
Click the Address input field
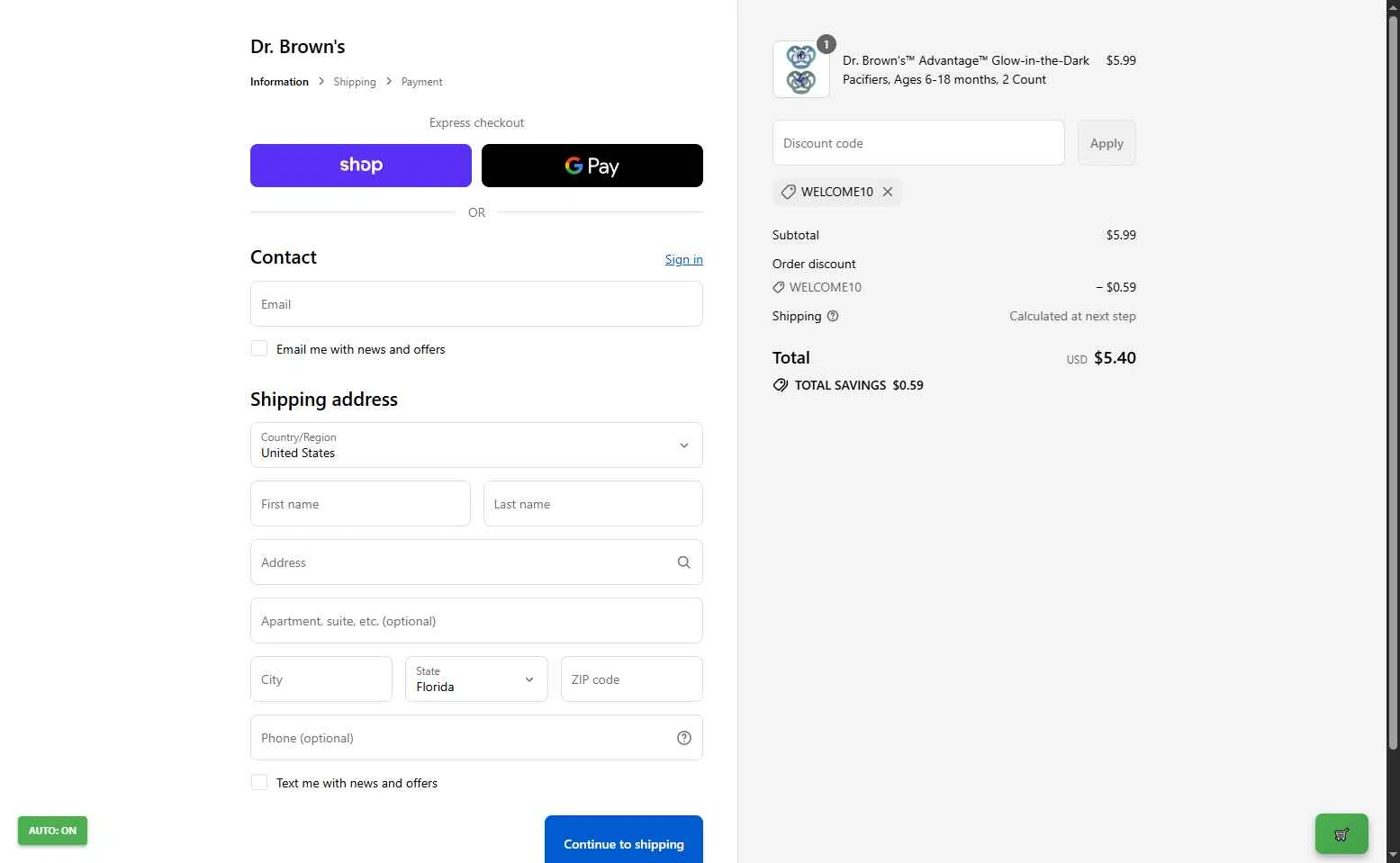476,562
